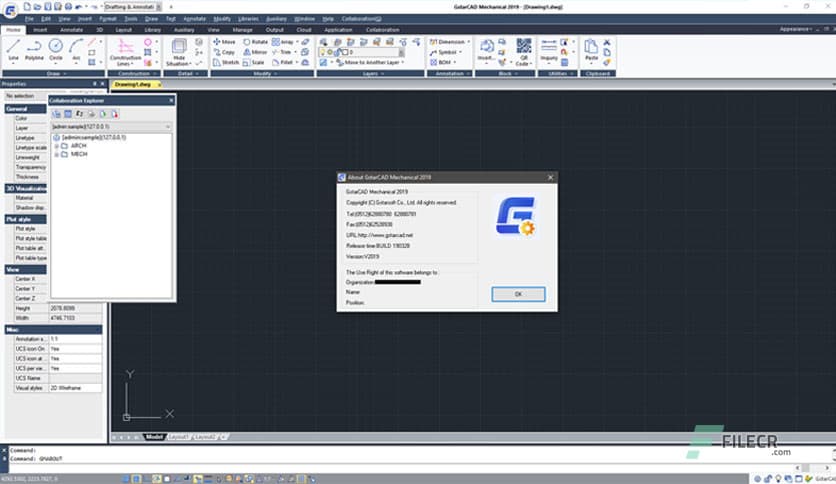Click the Width value field in Properties
The width and height of the screenshot is (836, 484).
click(x=76, y=318)
